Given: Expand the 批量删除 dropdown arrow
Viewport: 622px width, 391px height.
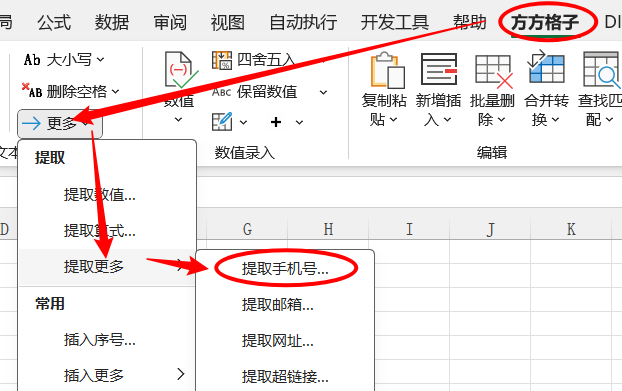Looking at the screenshot, I should [501, 119].
